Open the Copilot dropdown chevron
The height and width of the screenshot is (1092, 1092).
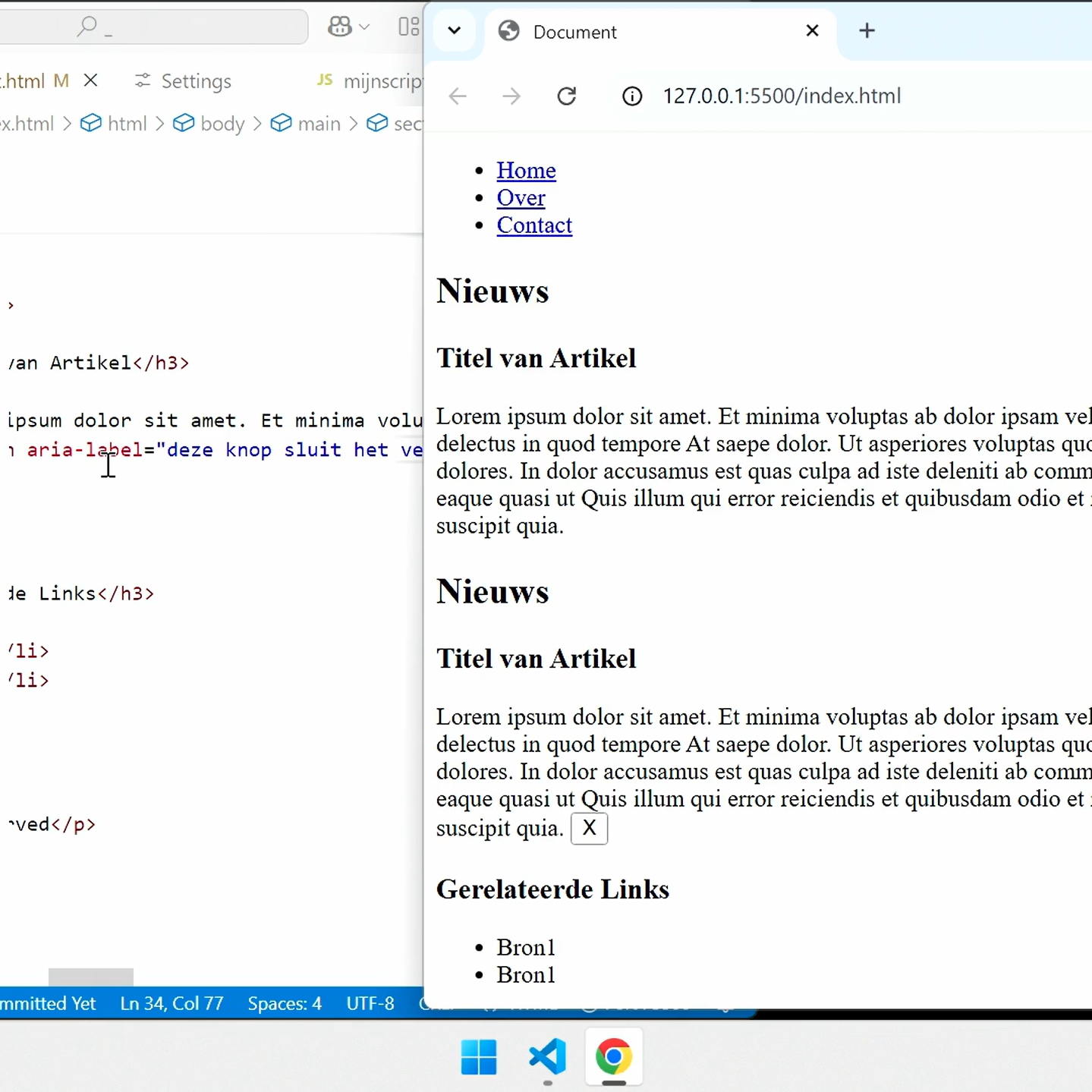point(364,27)
